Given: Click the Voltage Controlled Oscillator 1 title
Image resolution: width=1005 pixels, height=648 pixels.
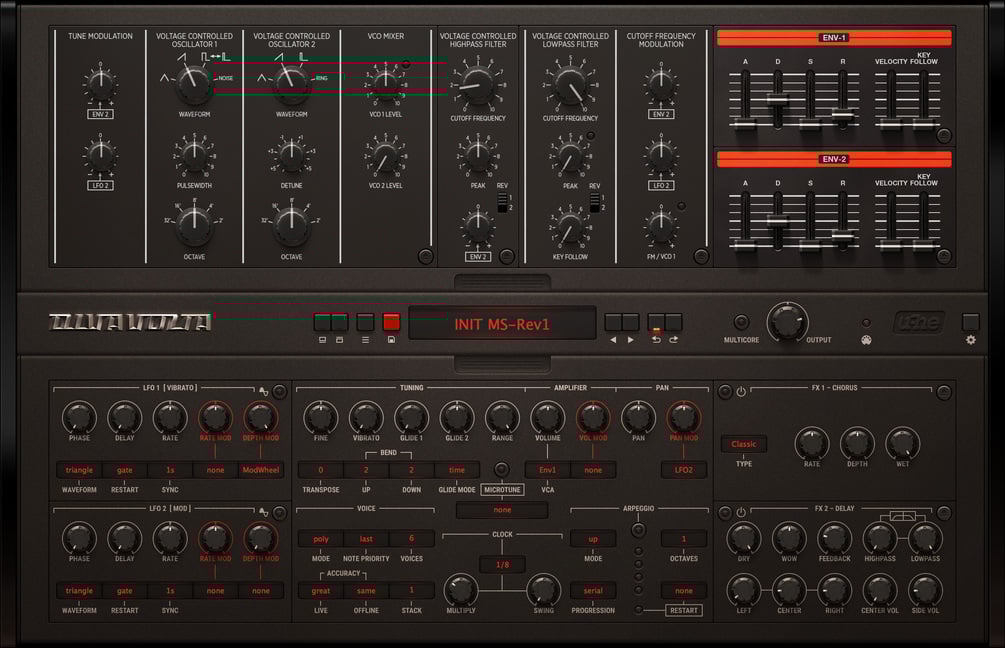Looking at the screenshot, I should pos(194,40).
